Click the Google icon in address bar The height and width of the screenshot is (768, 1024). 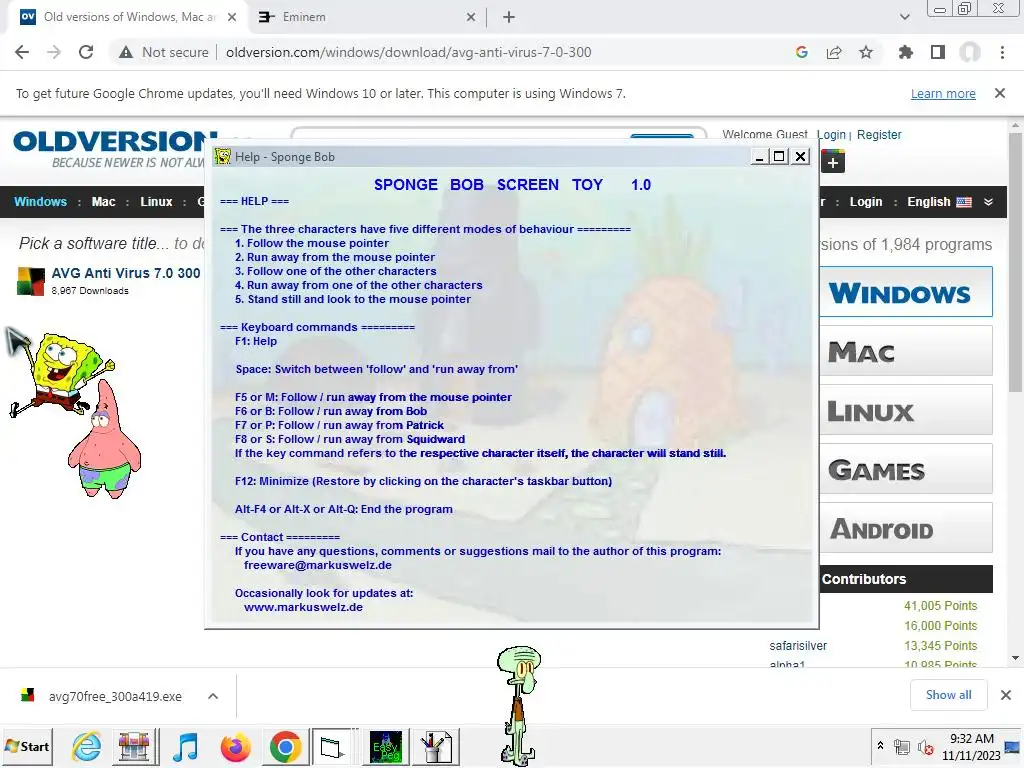(x=802, y=52)
